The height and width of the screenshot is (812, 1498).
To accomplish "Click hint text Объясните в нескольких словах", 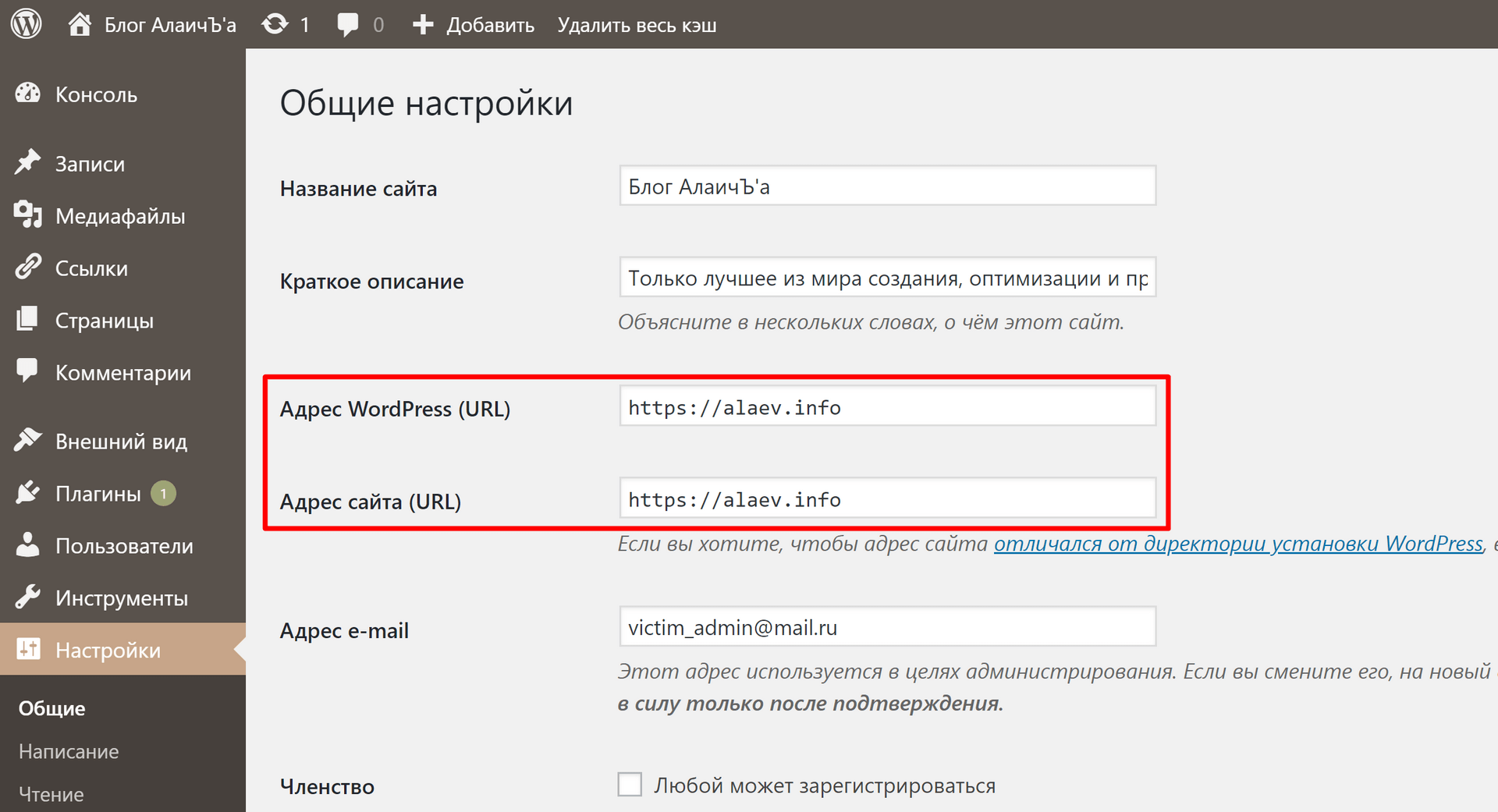I will pos(871,322).
